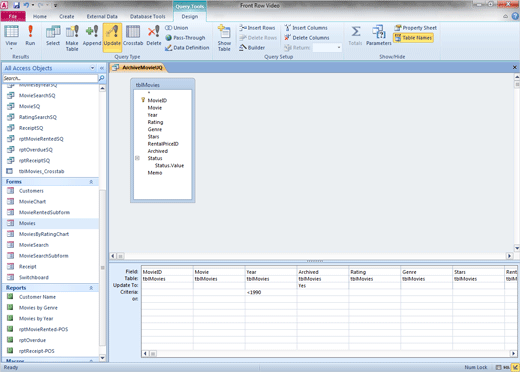Select the tblMovies_Crosstab query
This screenshot has height=372, width=520.
(41, 171)
